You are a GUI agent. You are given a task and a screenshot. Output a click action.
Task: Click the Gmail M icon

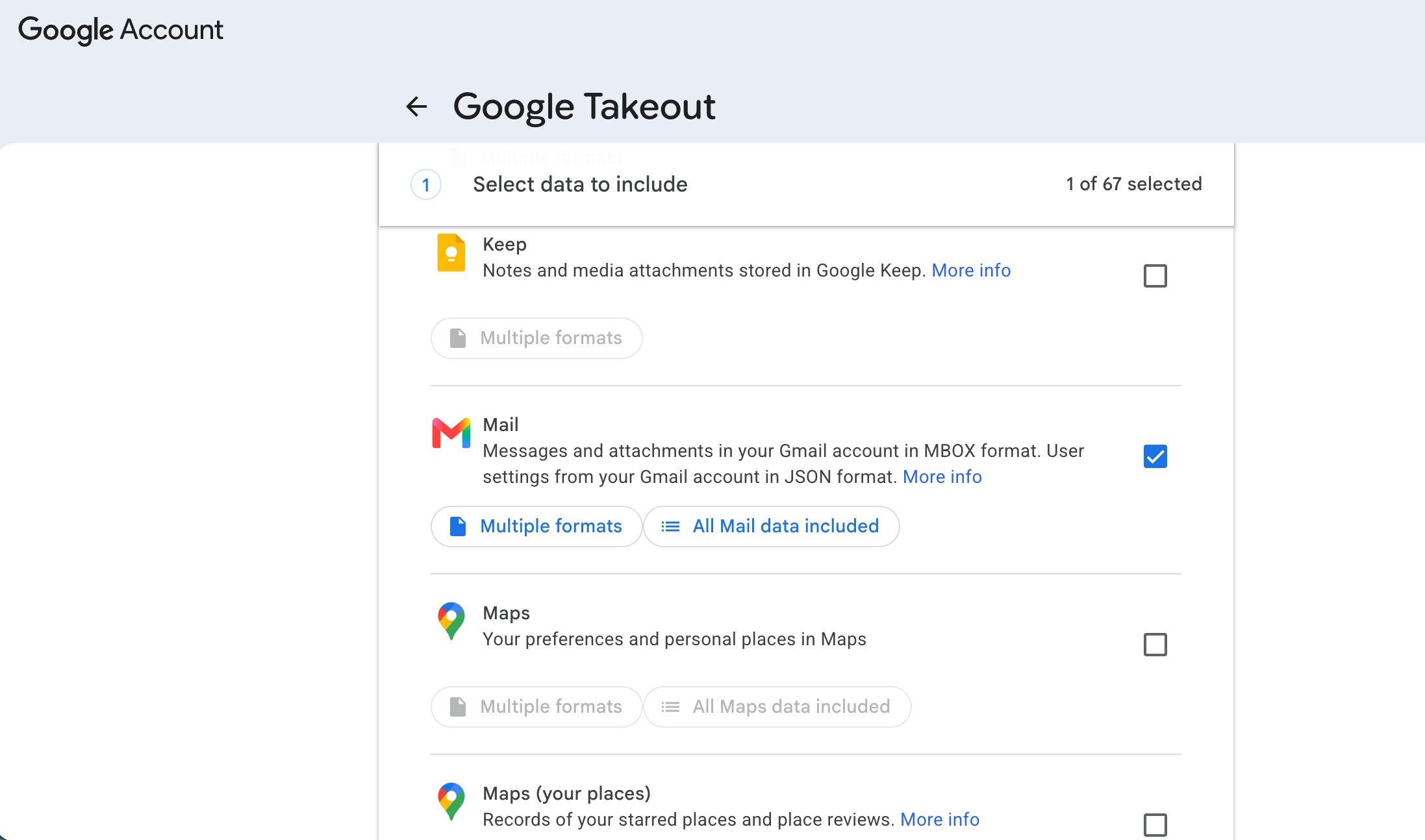(451, 433)
